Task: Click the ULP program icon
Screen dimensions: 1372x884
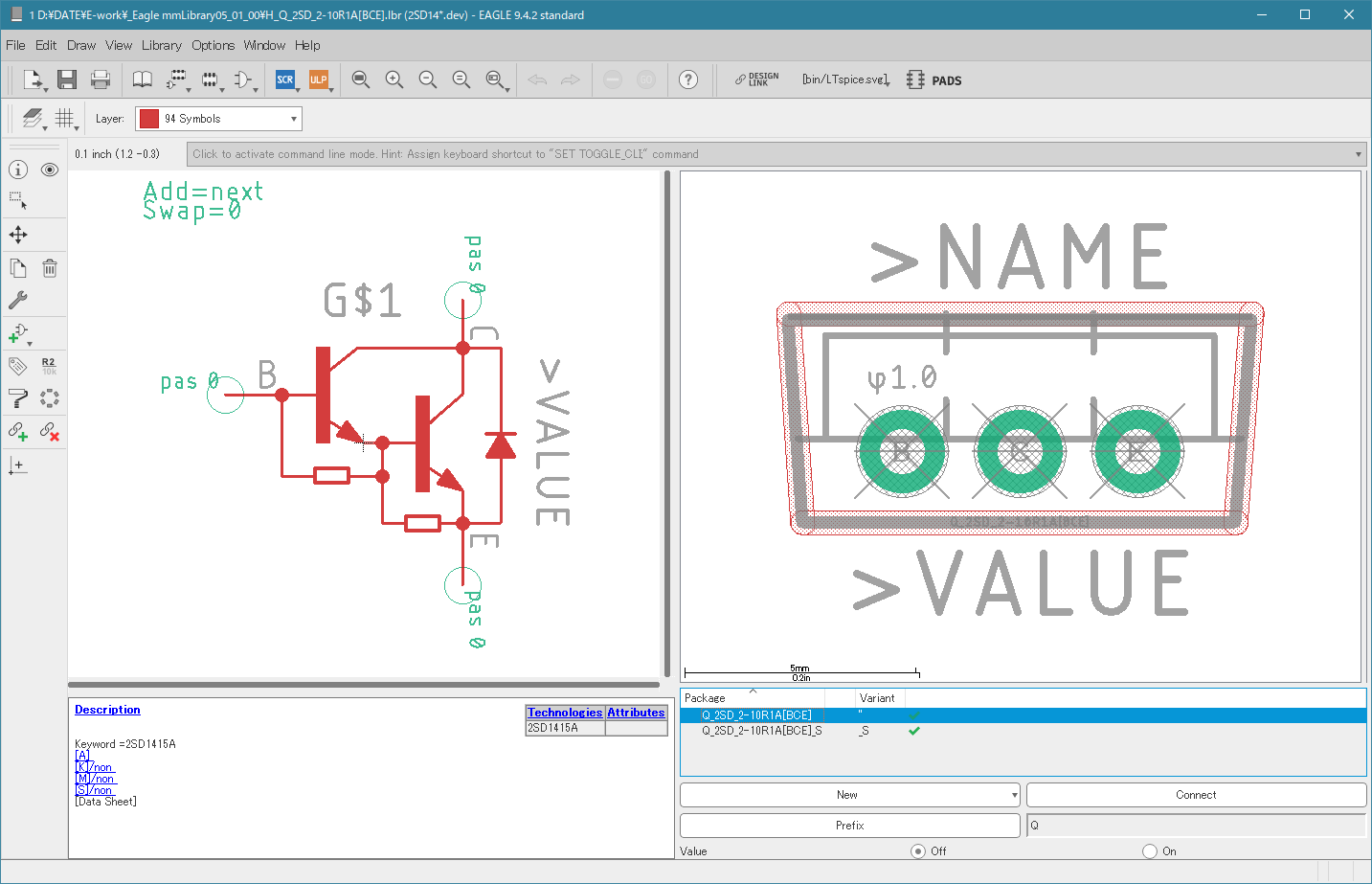Action: 318,79
